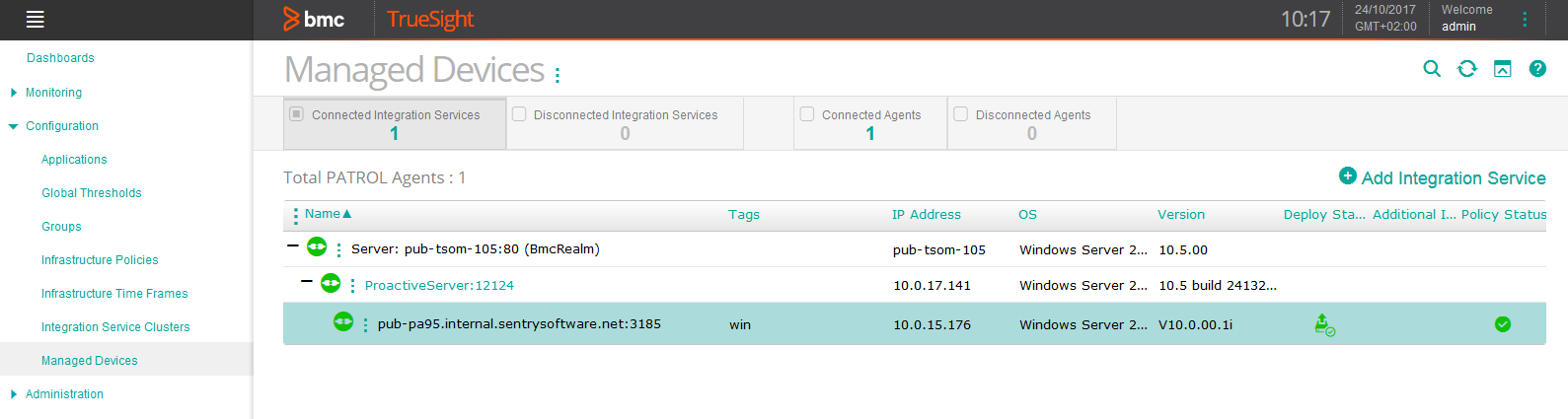This screenshot has height=419, width=1568.
Task: Refresh the Managed Devices list
Action: point(1467,68)
